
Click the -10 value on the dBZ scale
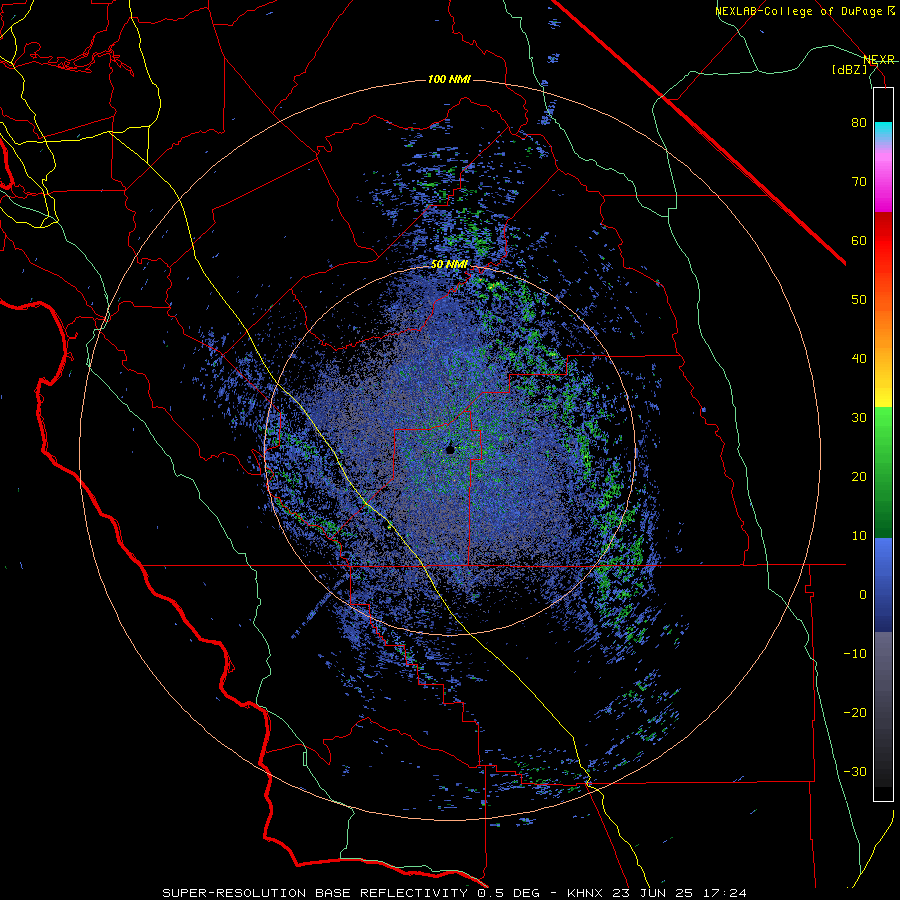click(855, 654)
